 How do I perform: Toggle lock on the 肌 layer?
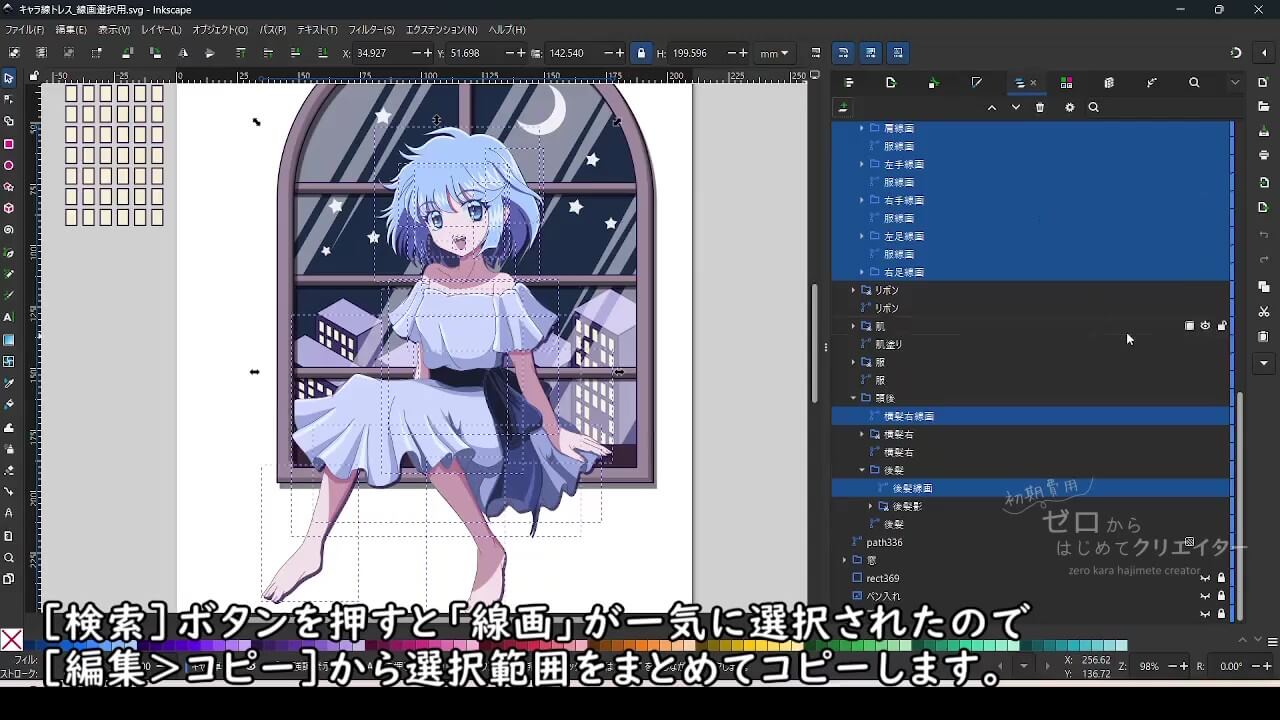(x=1221, y=326)
